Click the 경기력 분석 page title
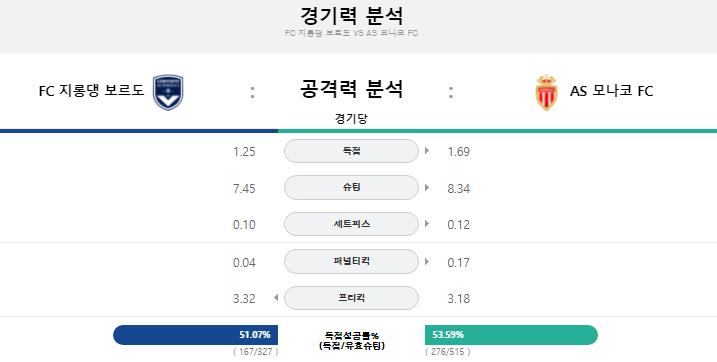Screen dimensions: 717x362 352,16
